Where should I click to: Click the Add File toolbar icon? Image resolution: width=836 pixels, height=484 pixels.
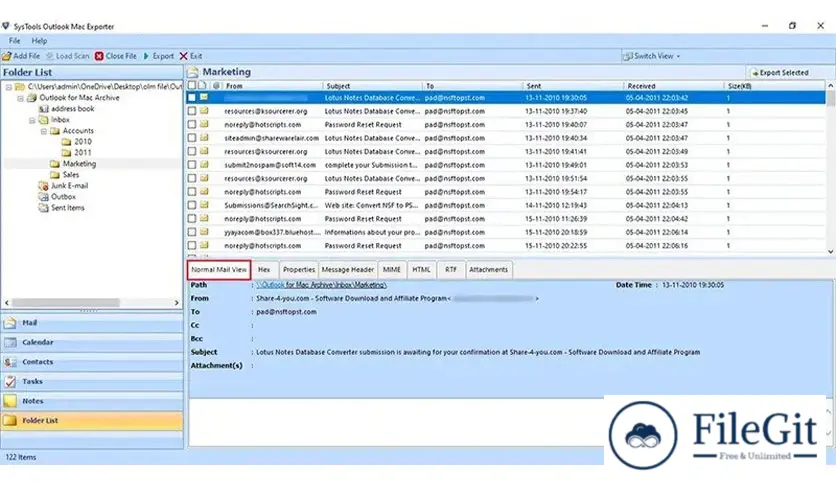tap(6, 56)
